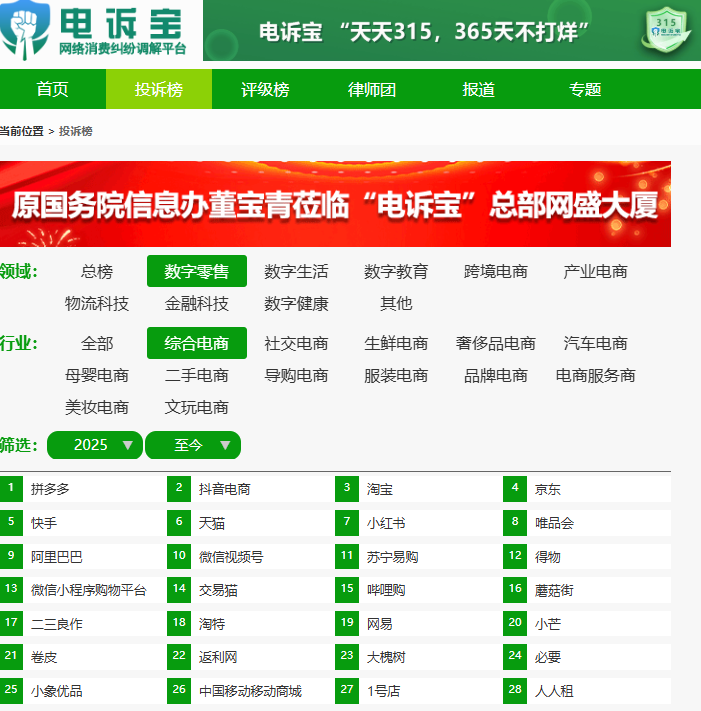Go to 首页 in the navigation bar
Screen dimensions: 701x711
tap(53, 89)
